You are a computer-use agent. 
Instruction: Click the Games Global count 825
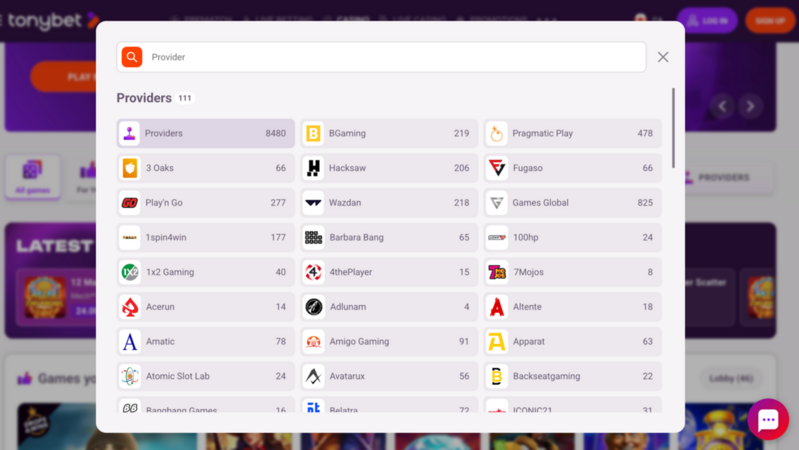point(645,203)
